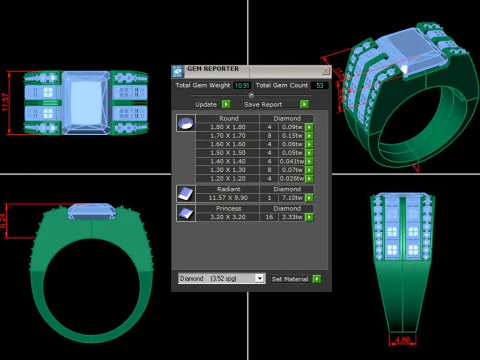Click the 4.86 dimension label in side view
Screen dimensions: 480x360
402,340
